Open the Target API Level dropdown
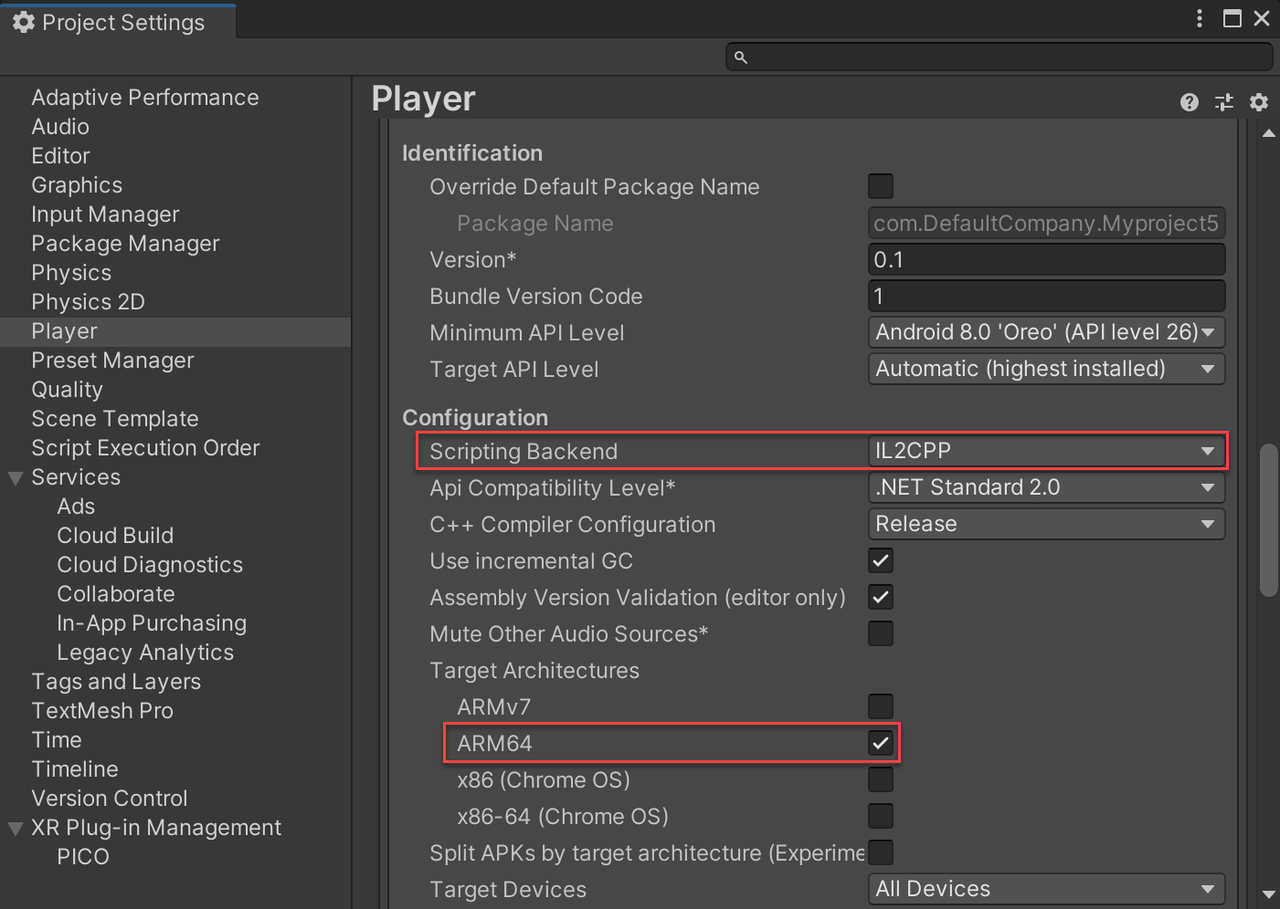The width and height of the screenshot is (1280, 909). point(1047,369)
